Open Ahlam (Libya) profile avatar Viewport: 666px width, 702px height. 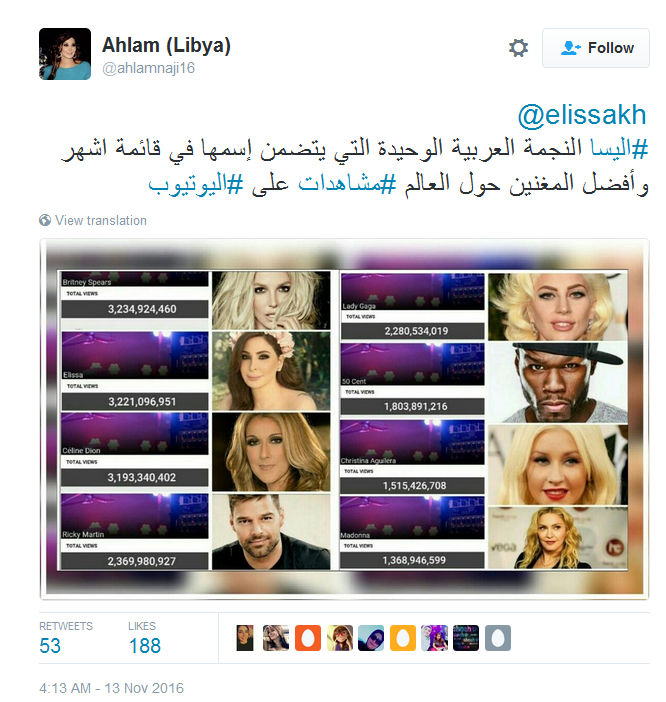point(65,54)
